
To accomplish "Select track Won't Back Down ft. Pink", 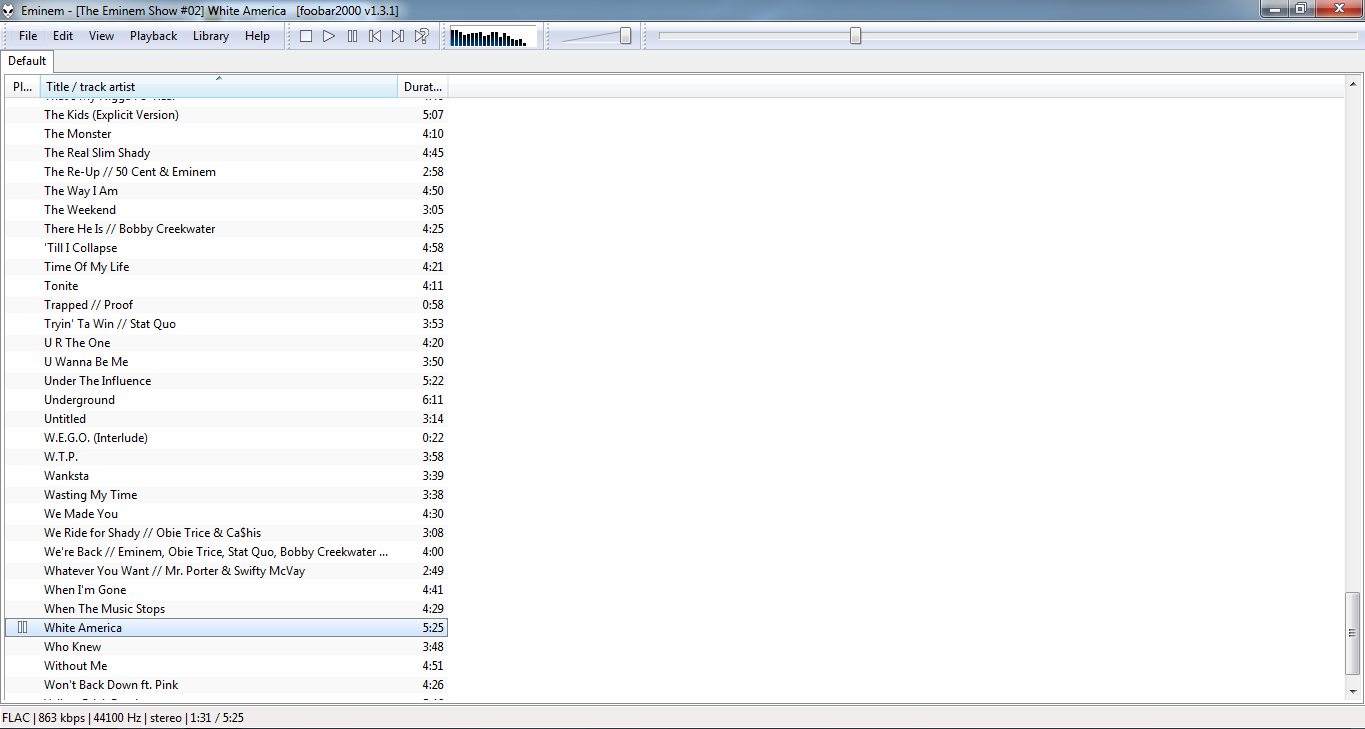I will tap(226, 685).
